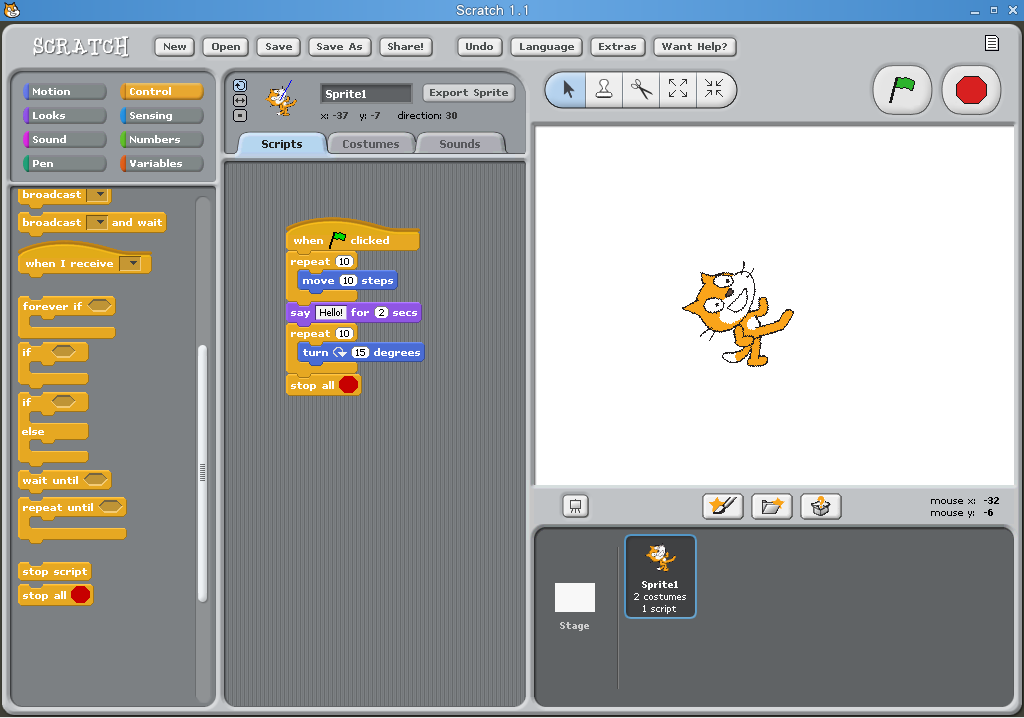Switch to the Scripts tab
The width and height of the screenshot is (1024, 718).
pyautogui.click(x=281, y=144)
